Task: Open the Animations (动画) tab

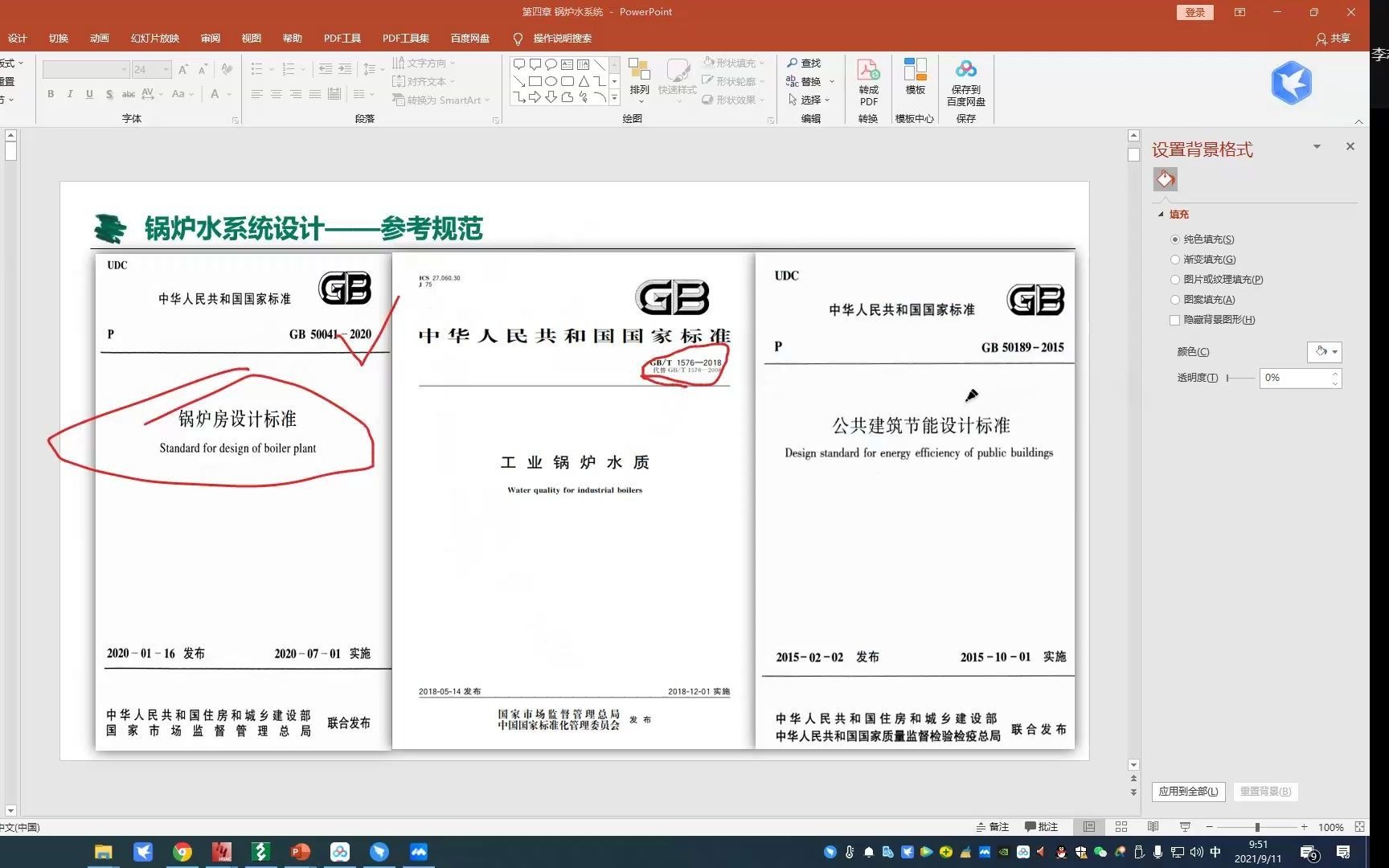Action: point(99,38)
